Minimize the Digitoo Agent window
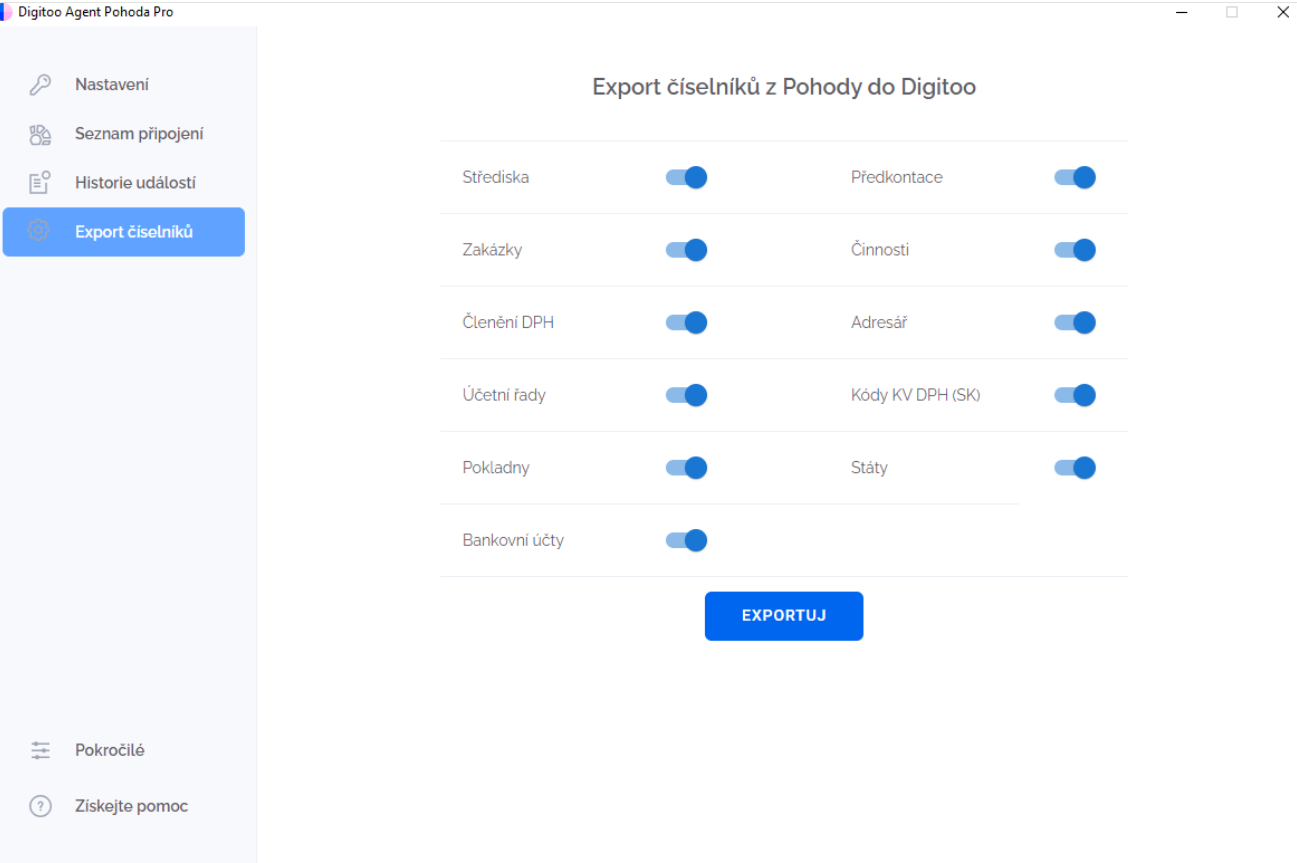This screenshot has height=863, width=1297. tap(1182, 12)
